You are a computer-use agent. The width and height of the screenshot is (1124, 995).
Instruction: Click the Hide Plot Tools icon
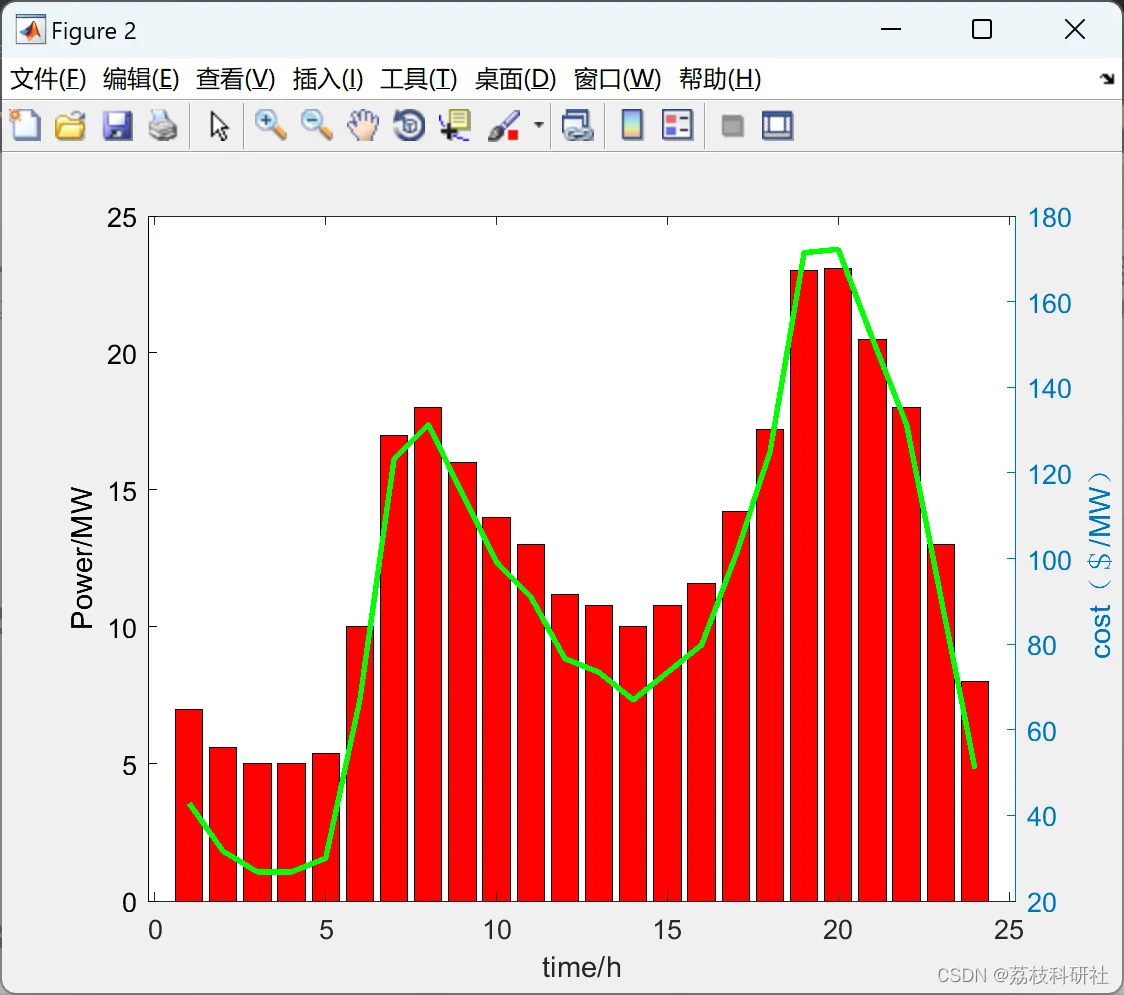[732, 126]
